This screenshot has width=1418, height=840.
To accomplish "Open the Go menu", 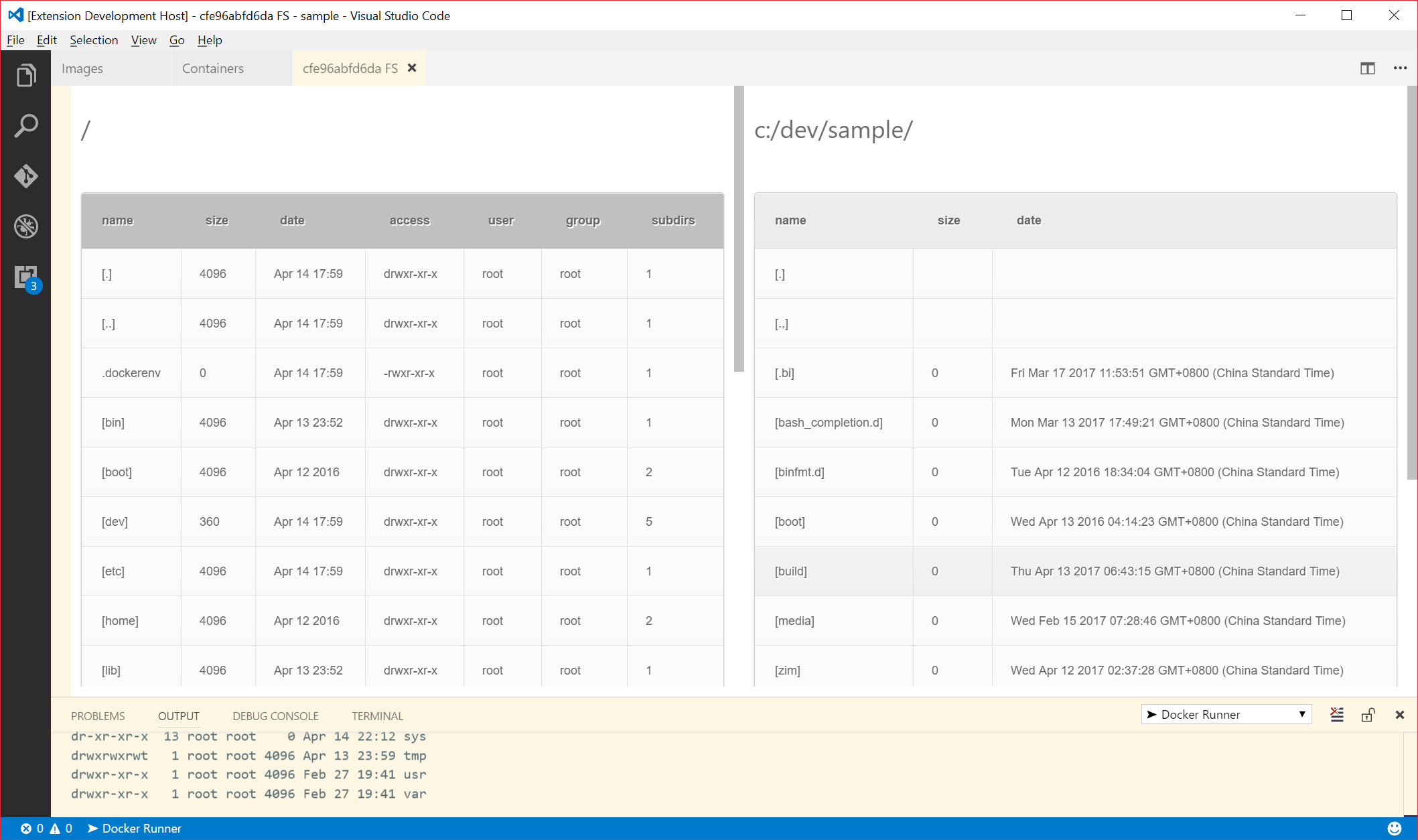I will (177, 40).
